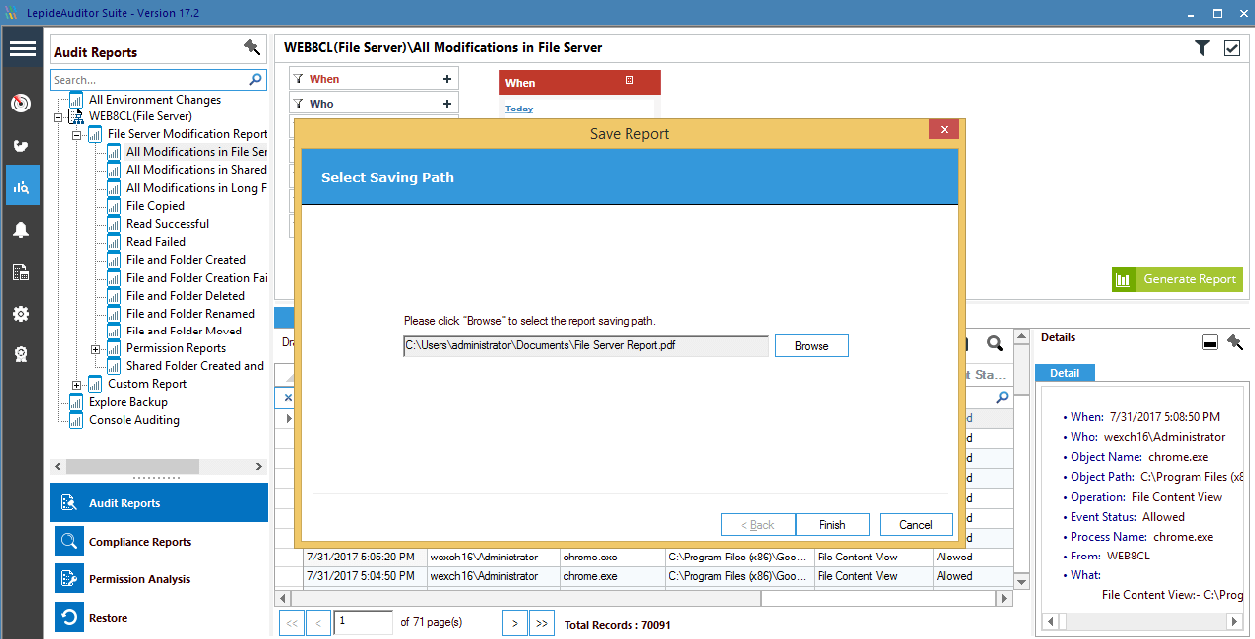Viewport: 1255px width, 639px height.
Task: Click the Restore navigation icon
Action: tap(69, 618)
